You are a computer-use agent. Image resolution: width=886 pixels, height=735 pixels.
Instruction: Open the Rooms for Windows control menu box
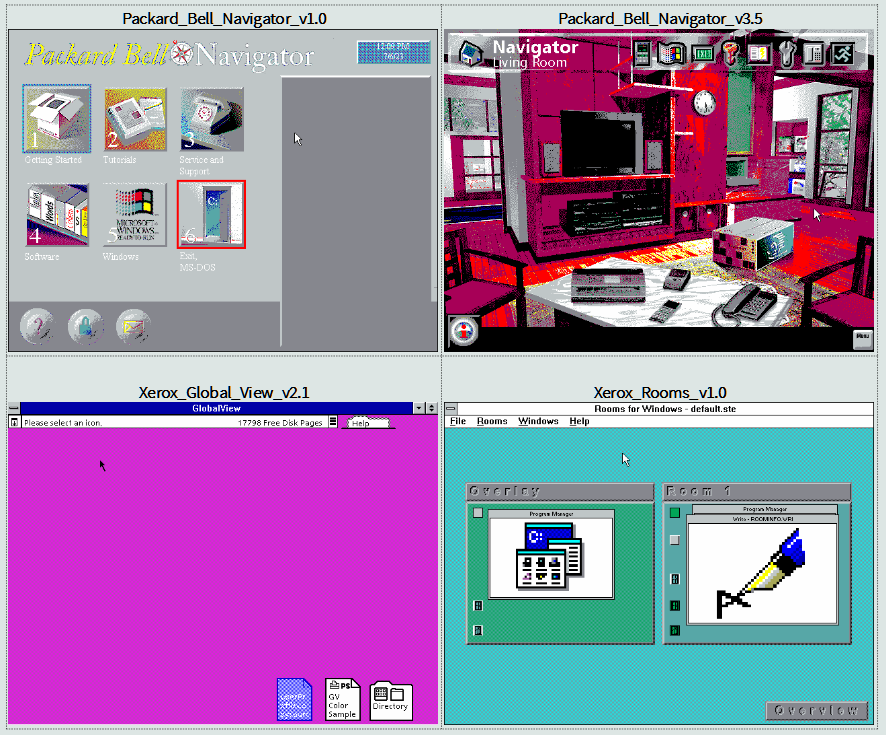451,408
